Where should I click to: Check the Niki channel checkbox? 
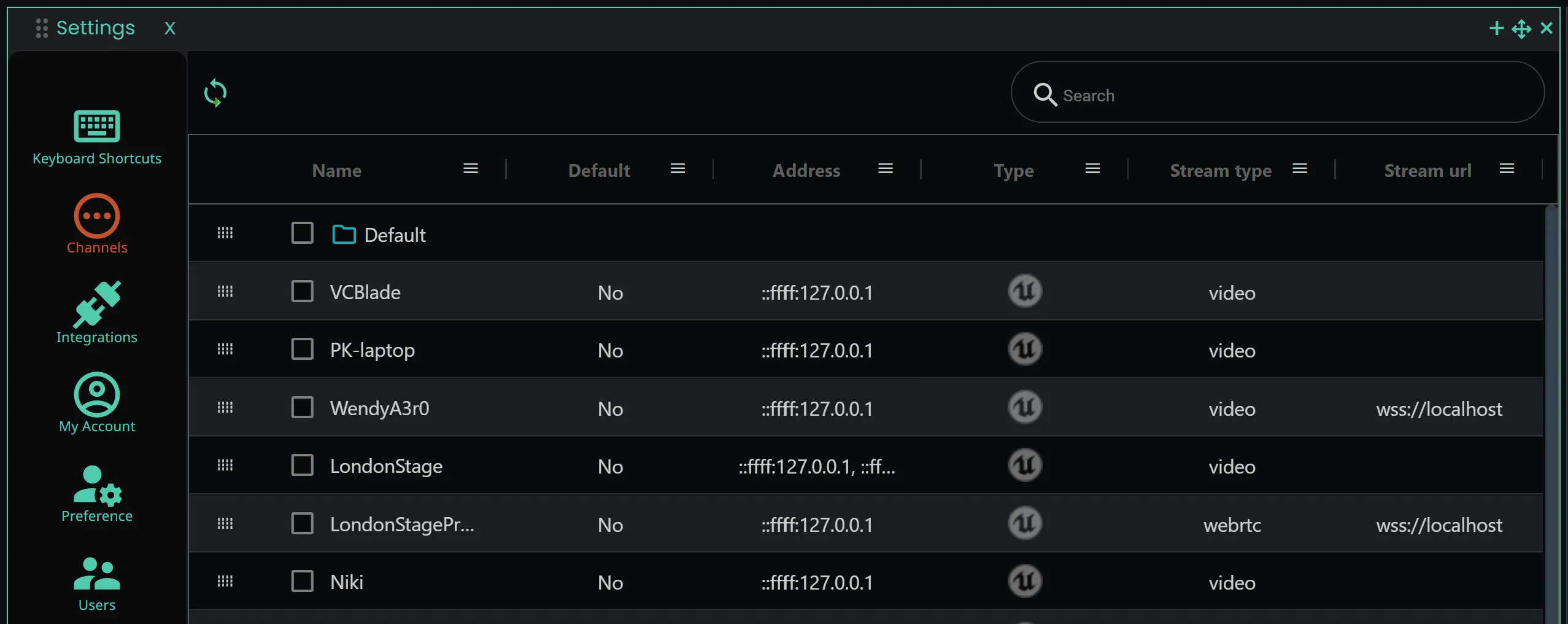coord(301,580)
